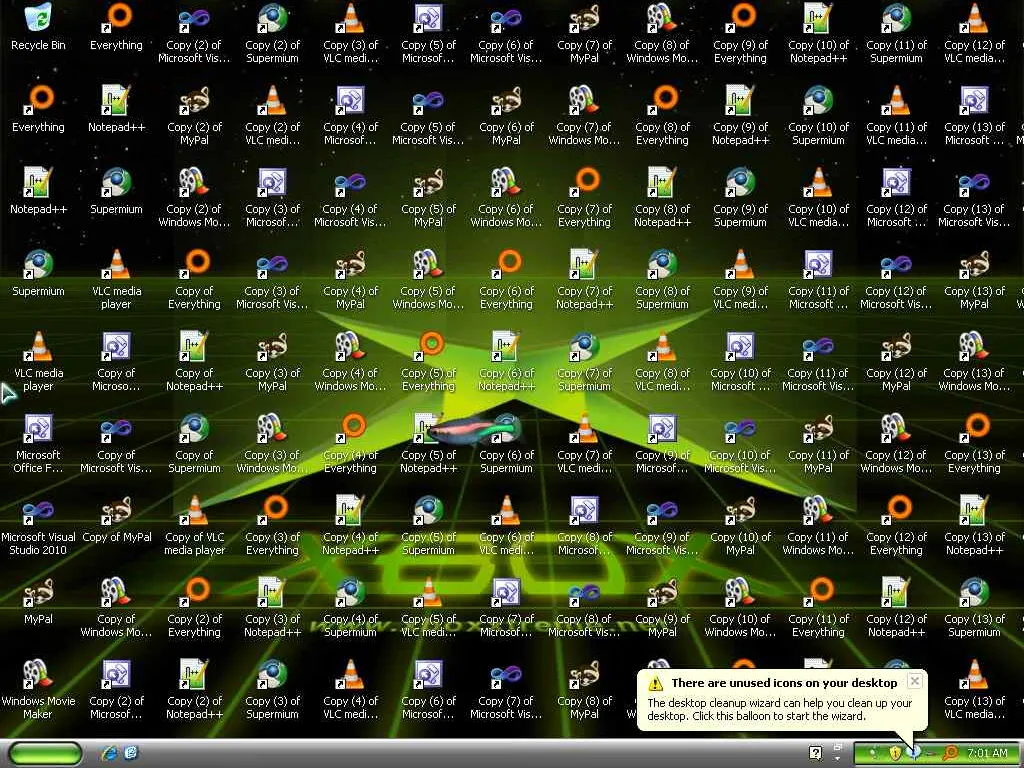This screenshot has width=1024, height=768.
Task: Select the Recycle Bin desktop icon
Action: 38,27
